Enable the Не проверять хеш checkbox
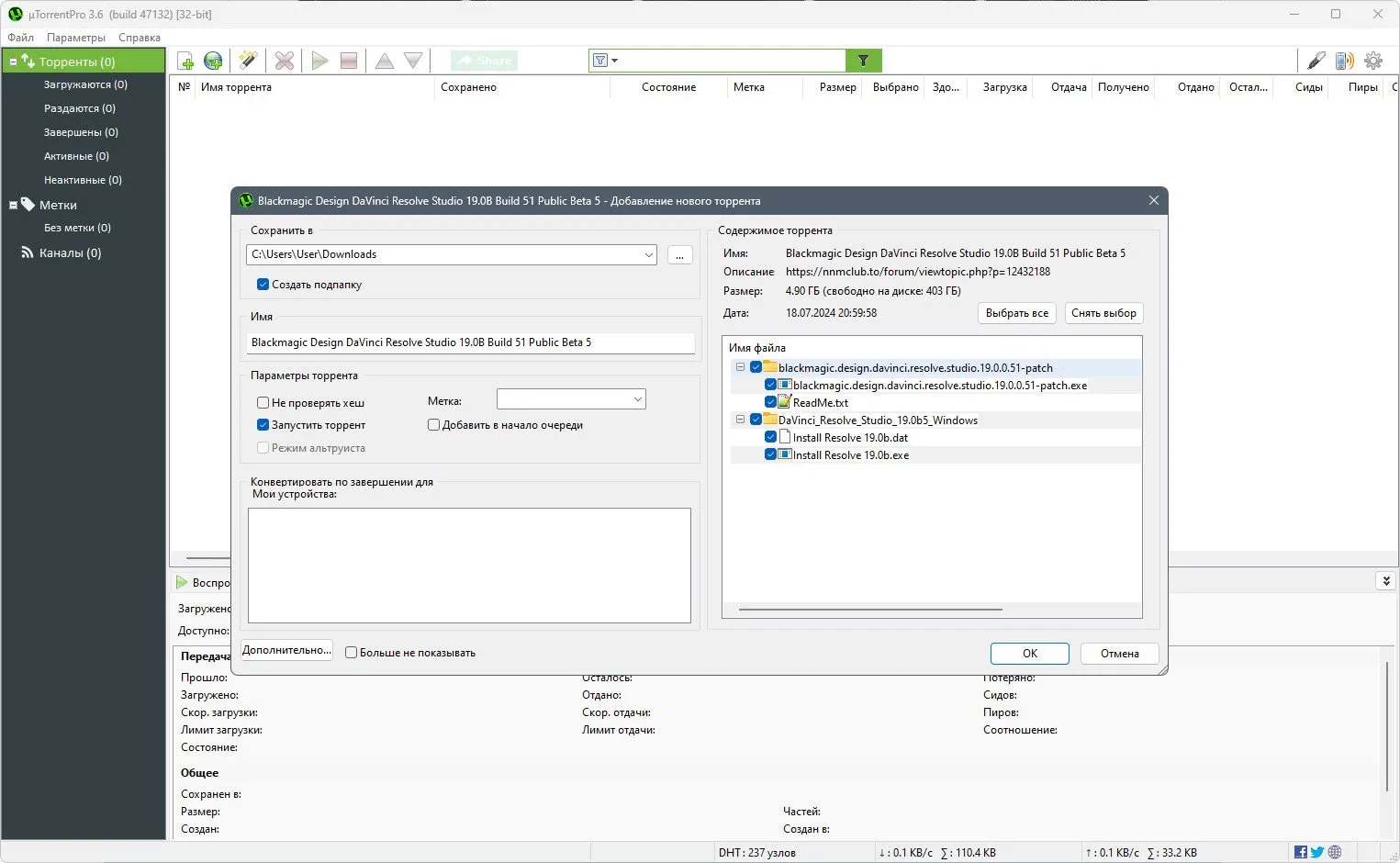Viewport: 1400px width, 863px height. point(263,403)
